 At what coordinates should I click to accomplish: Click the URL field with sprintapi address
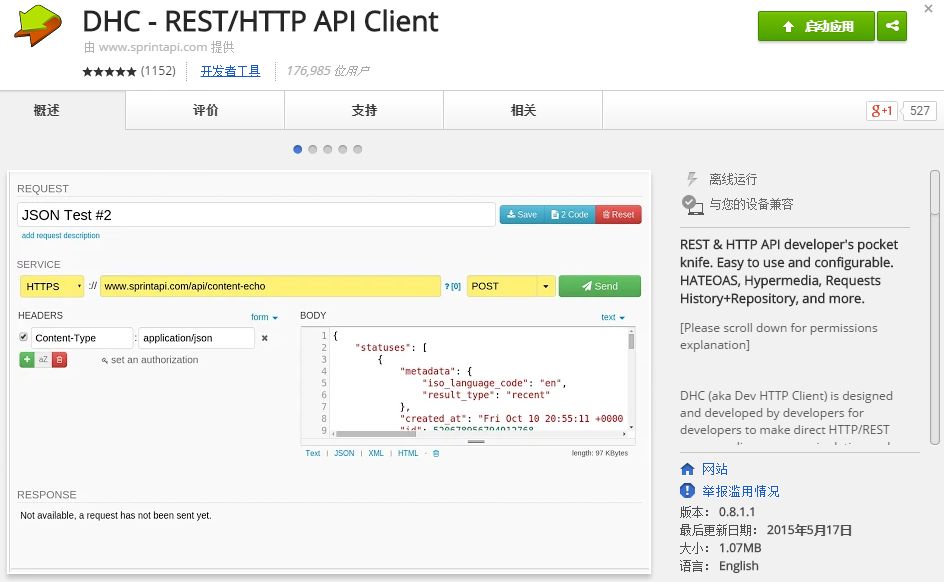coord(270,286)
